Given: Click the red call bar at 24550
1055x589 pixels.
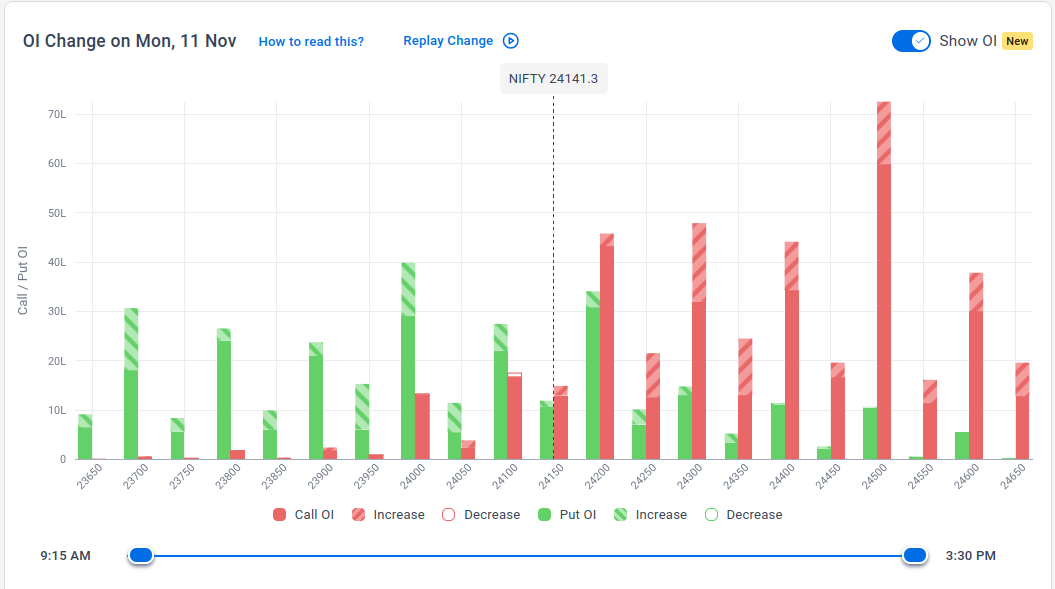Looking at the screenshot, I should tap(930, 419).
